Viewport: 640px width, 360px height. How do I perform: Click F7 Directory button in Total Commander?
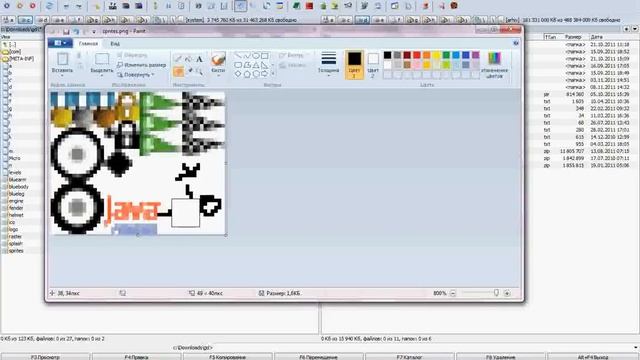[x=409, y=357]
